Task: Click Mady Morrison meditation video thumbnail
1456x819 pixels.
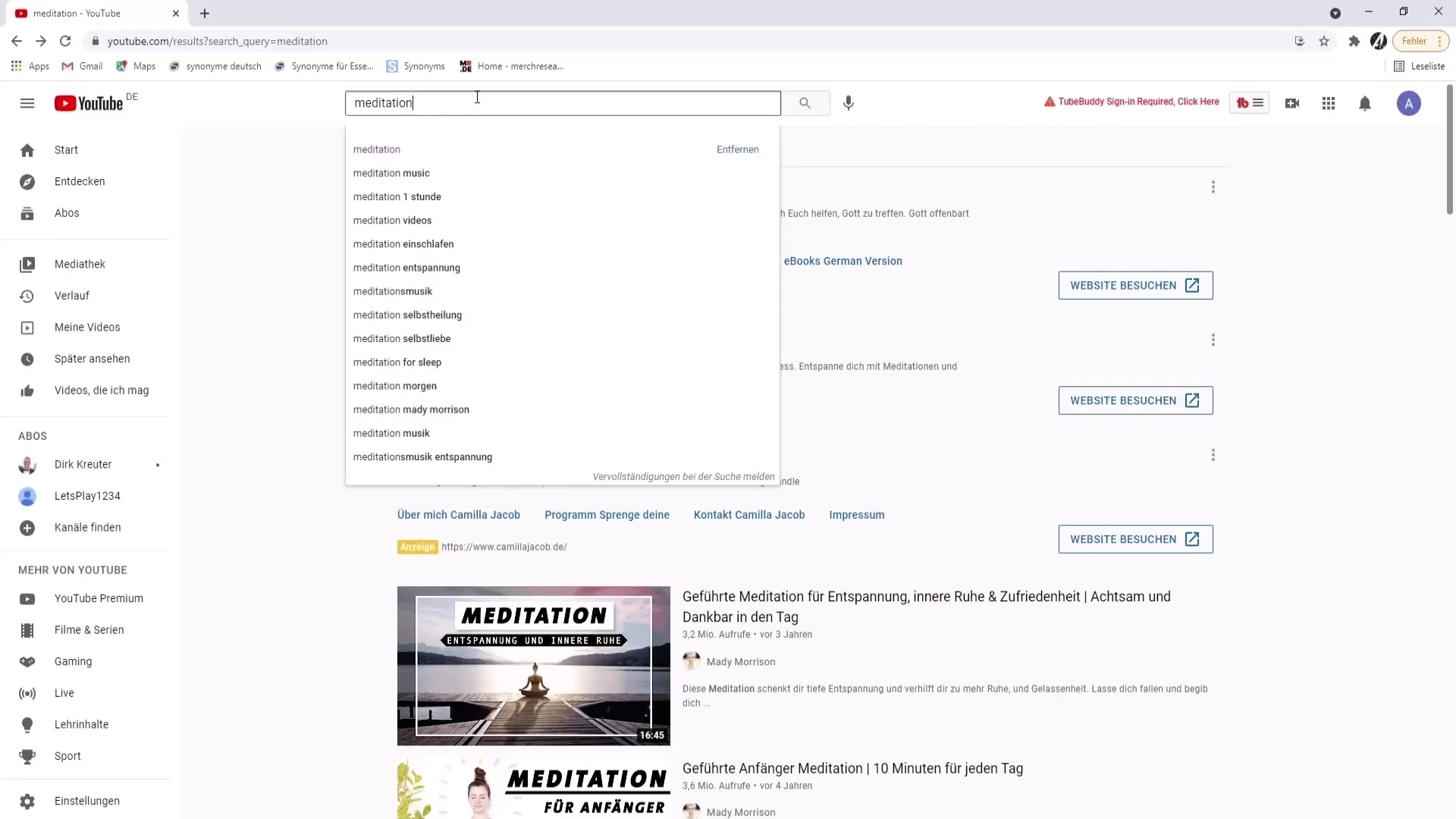Action: (x=533, y=664)
